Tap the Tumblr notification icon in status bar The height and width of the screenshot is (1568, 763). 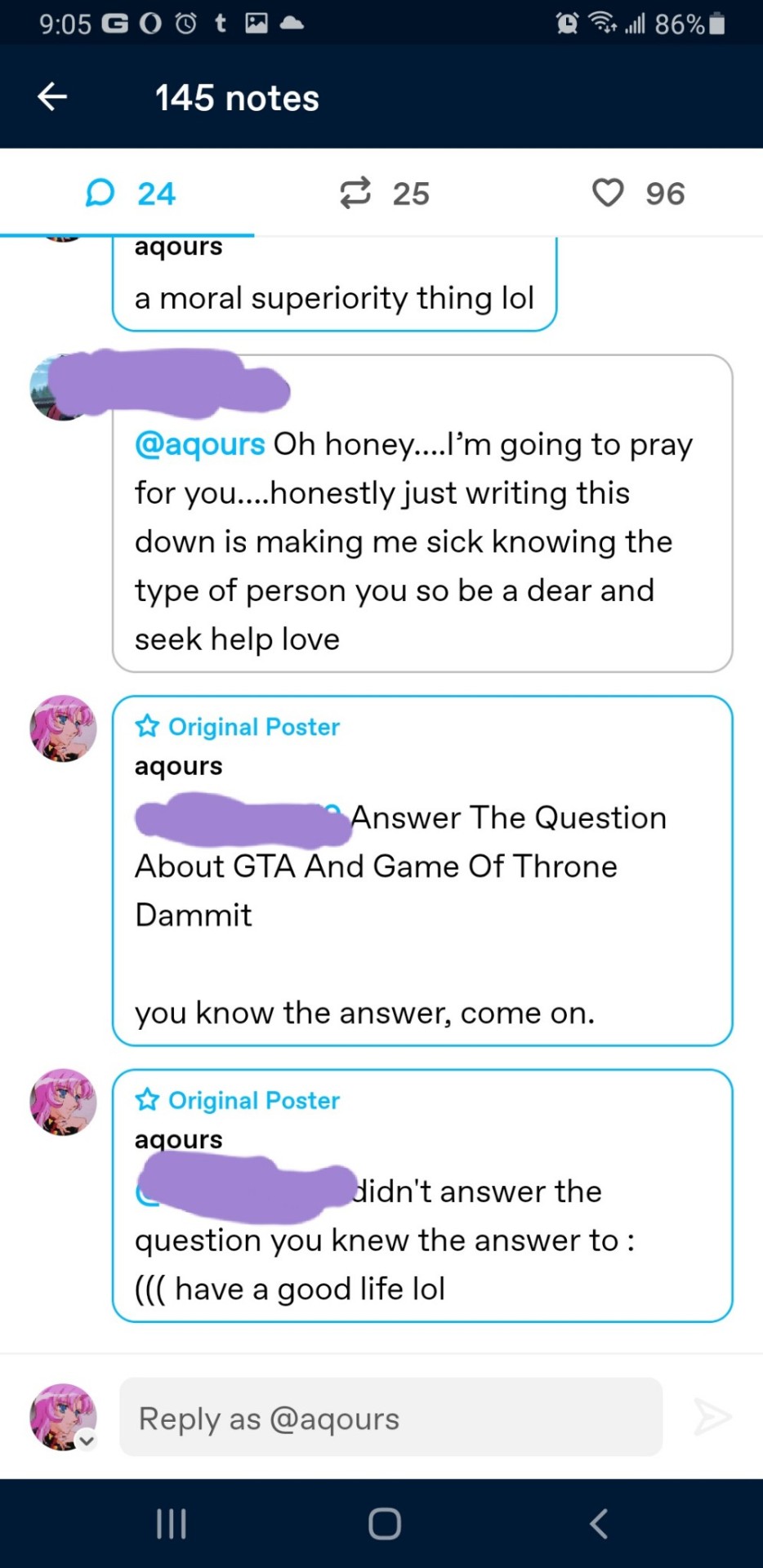coord(221,23)
